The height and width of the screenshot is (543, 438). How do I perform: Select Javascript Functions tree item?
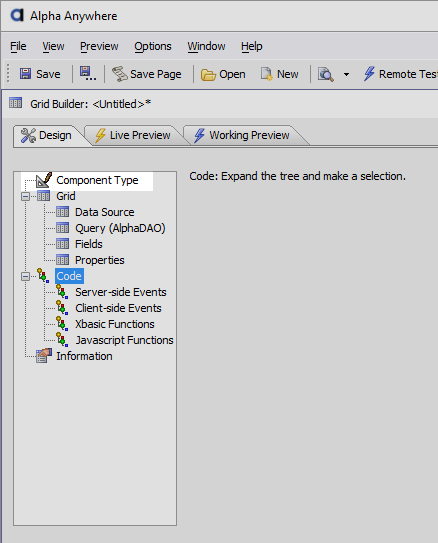124,340
